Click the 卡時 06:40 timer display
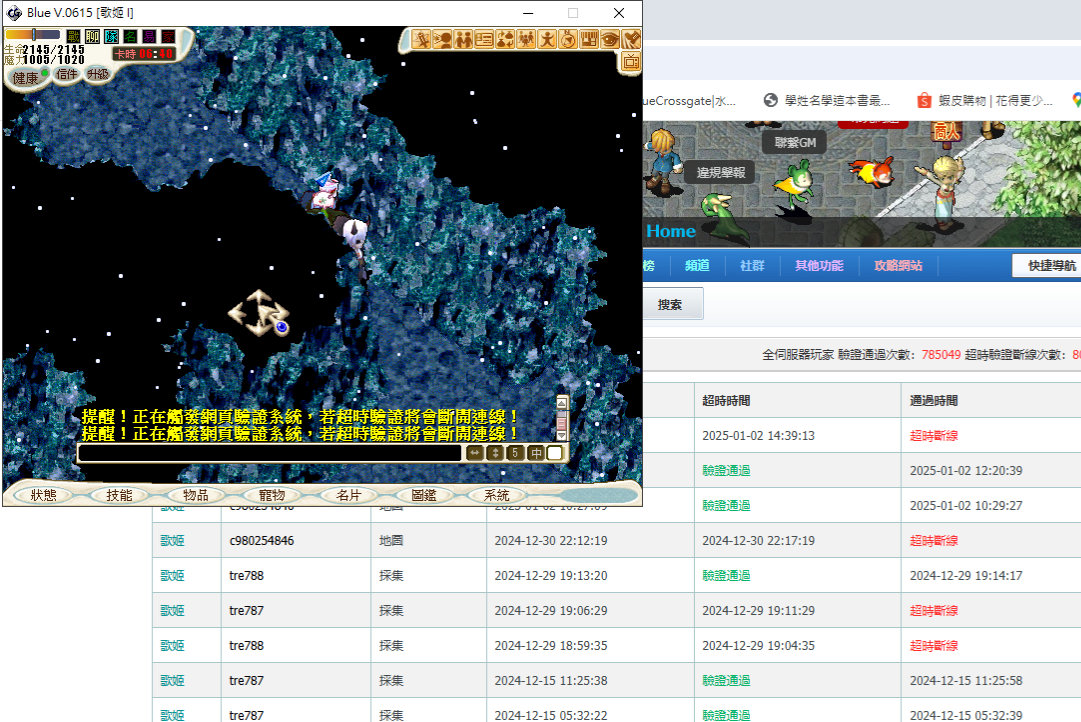The image size is (1081, 722). tap(143, 54)
